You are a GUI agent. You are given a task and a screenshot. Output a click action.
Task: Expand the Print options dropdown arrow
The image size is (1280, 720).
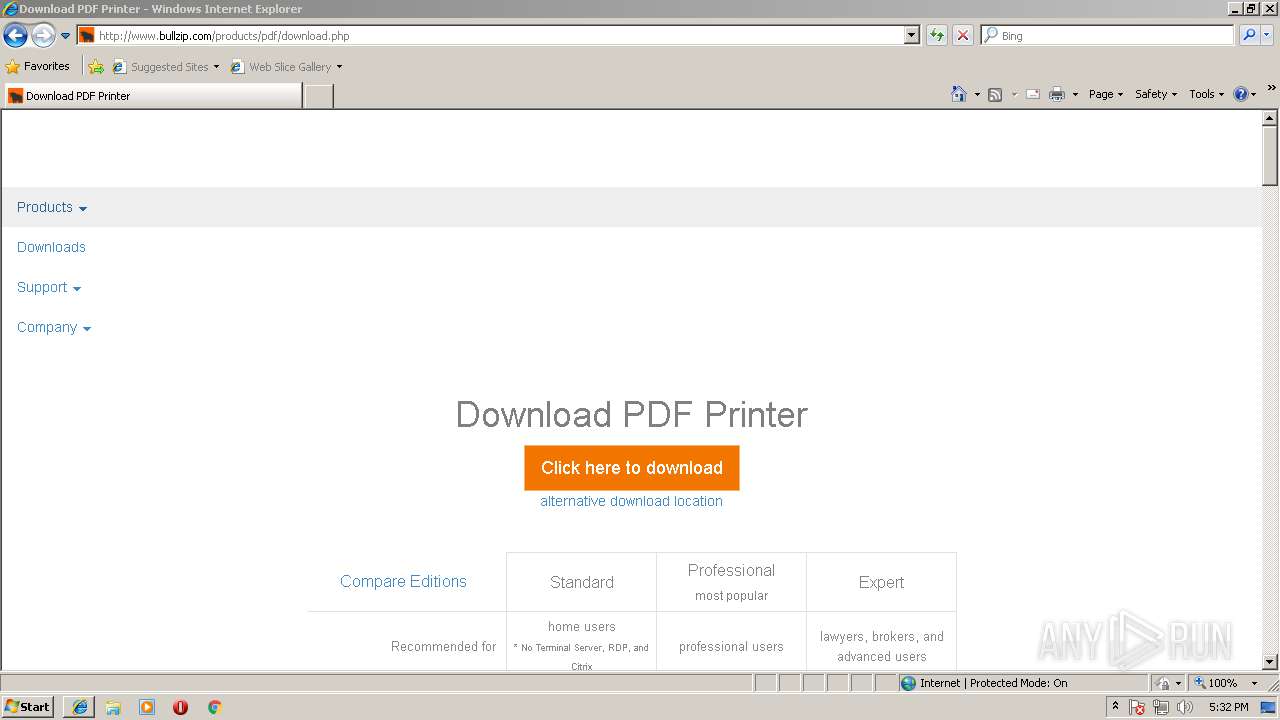(x=1075, y=94)
